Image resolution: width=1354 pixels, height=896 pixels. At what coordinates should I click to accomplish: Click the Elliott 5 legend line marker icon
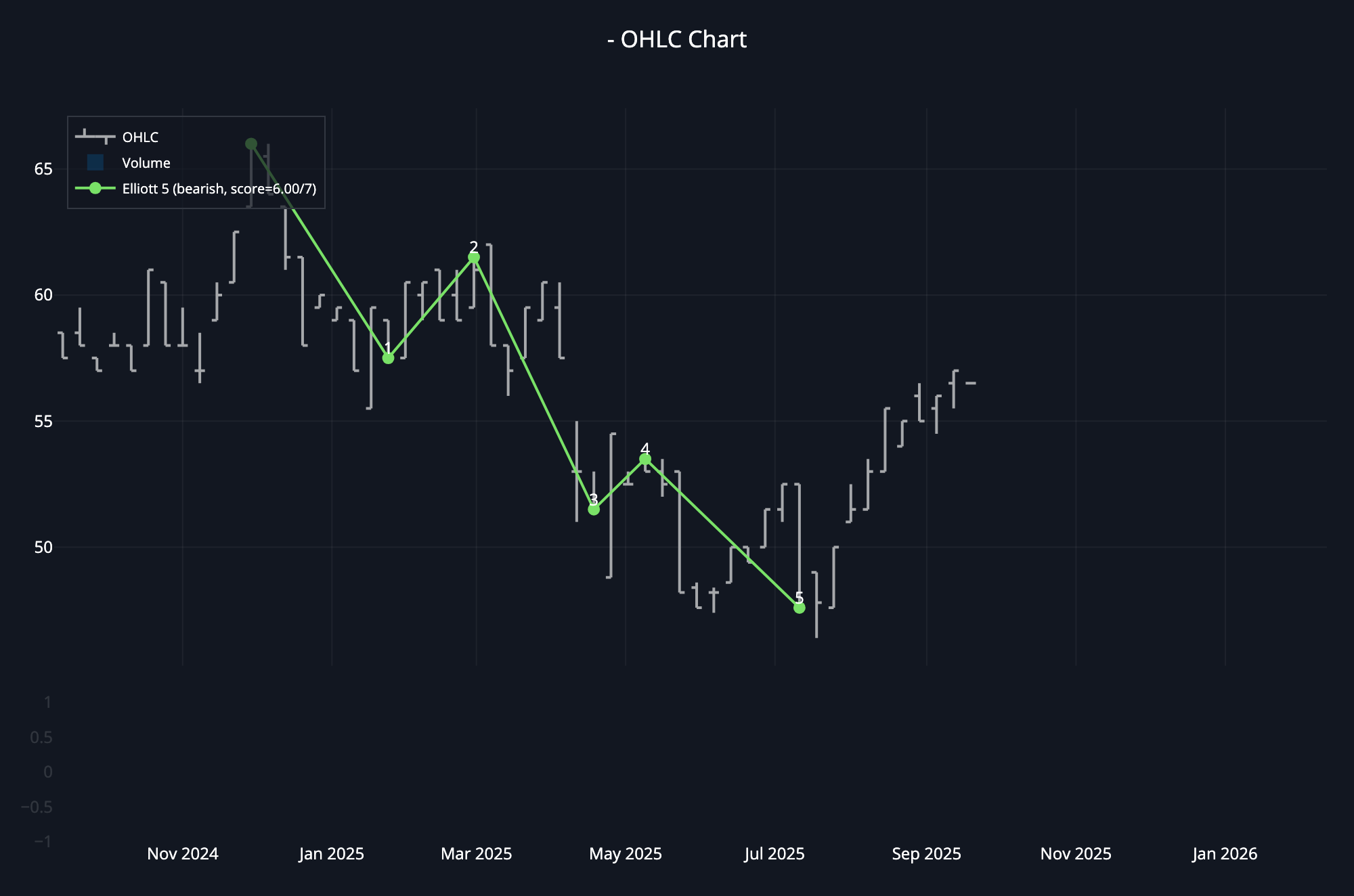coord(95,188)
